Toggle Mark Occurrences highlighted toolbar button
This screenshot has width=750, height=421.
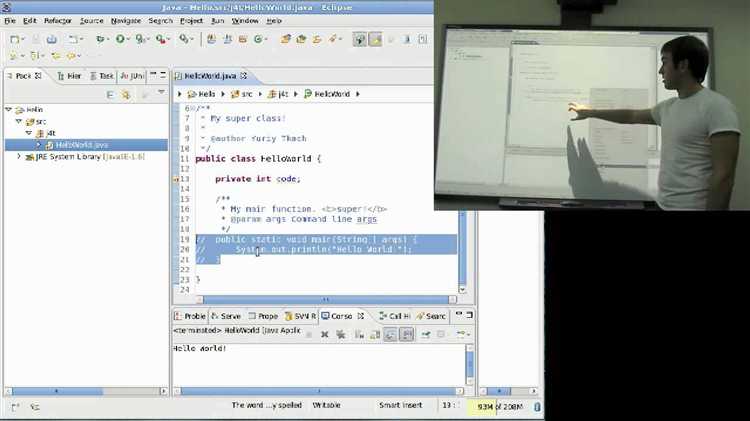(375, 39)
